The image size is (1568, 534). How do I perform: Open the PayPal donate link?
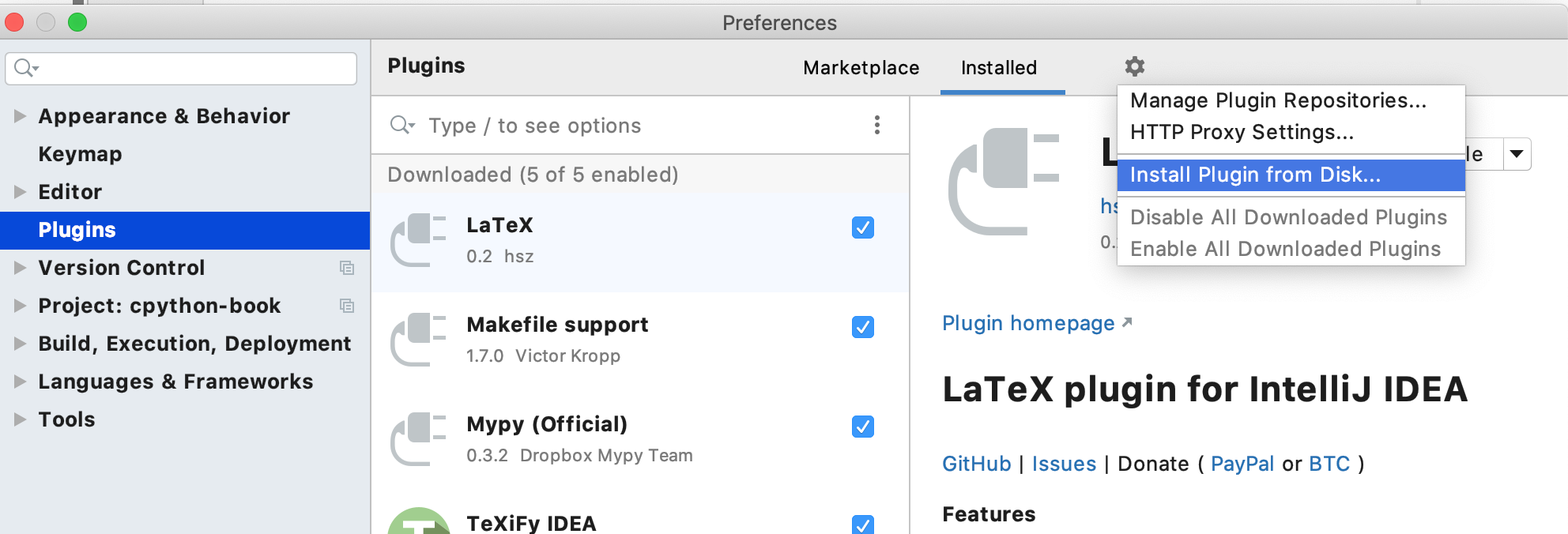tap(1242, 464)
